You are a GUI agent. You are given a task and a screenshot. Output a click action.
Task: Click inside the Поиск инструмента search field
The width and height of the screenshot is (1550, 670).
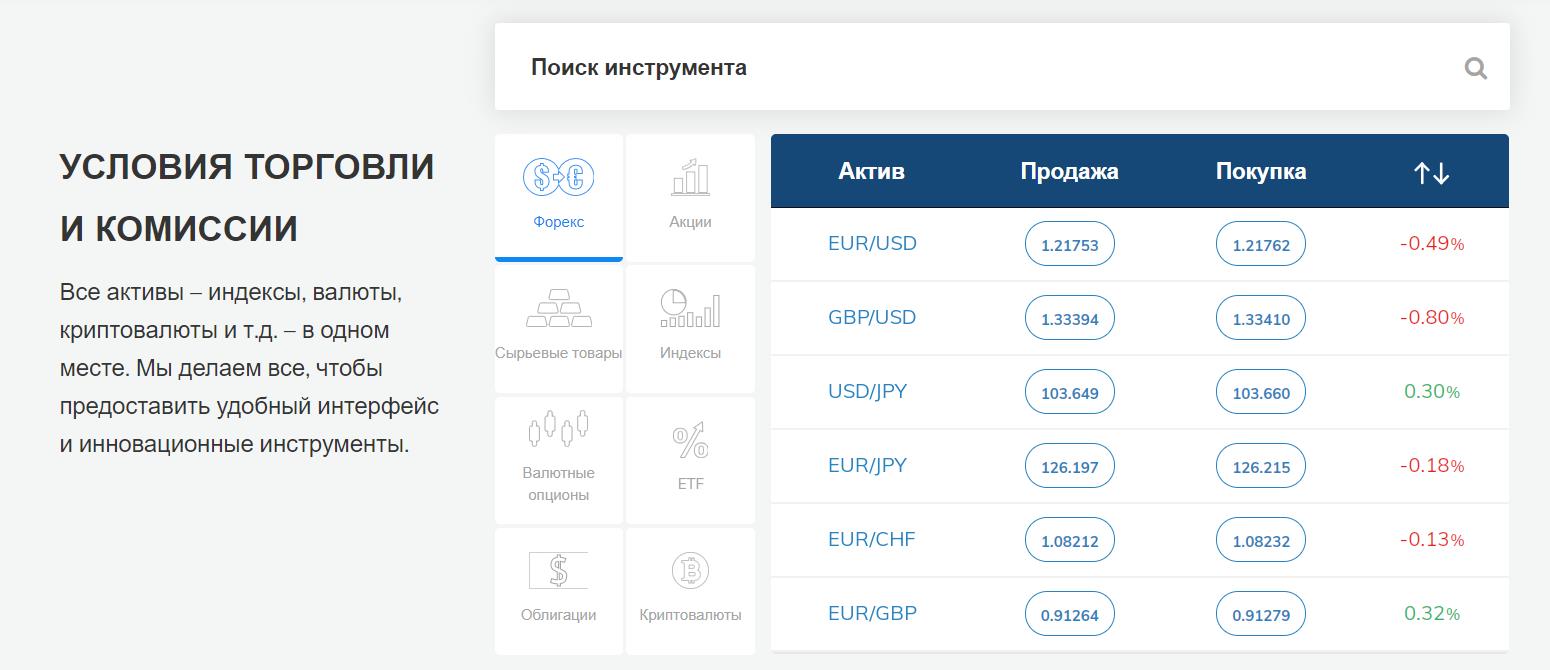pos(900,67)
